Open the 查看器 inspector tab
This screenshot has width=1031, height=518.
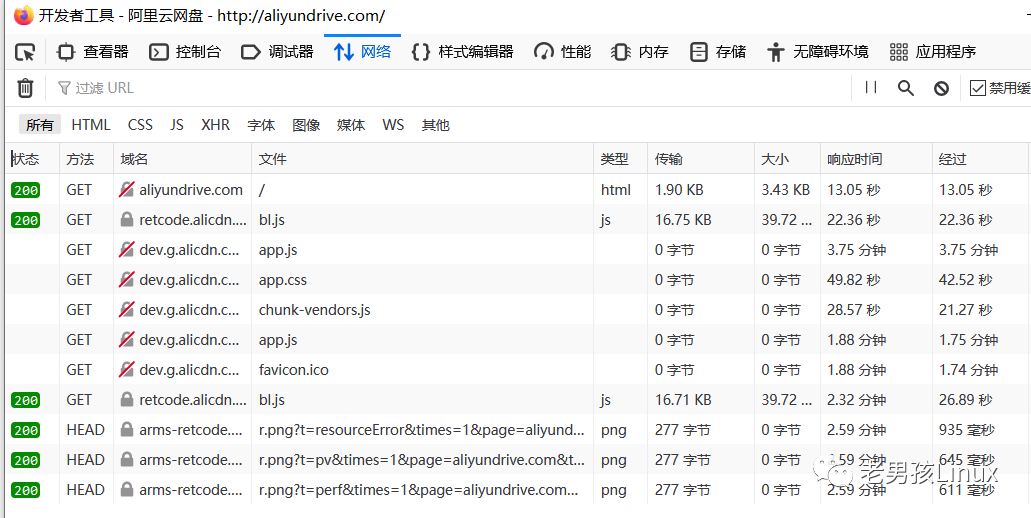point(92,52)
